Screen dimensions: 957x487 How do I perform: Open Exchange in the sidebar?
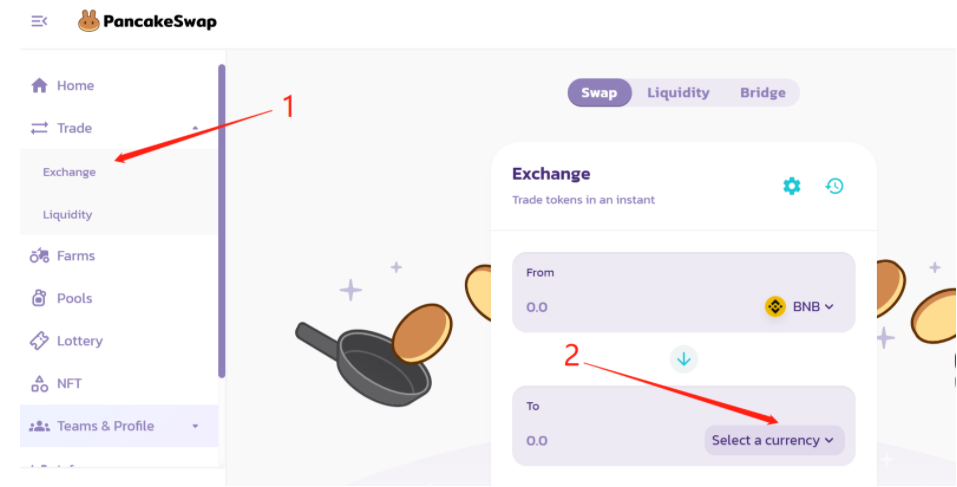pos(69,172)
